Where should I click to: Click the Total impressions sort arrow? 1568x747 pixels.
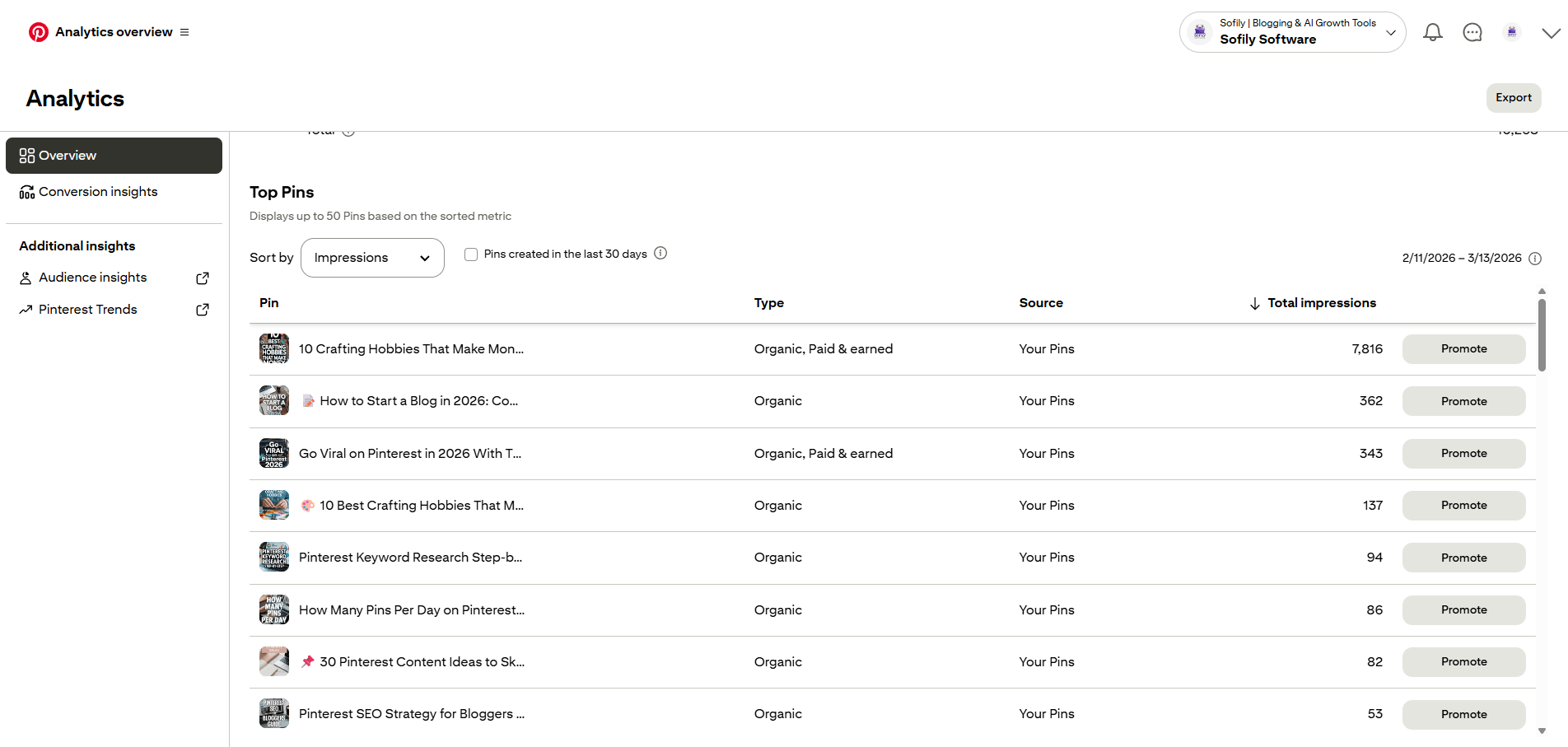[x=1254, y=304]
